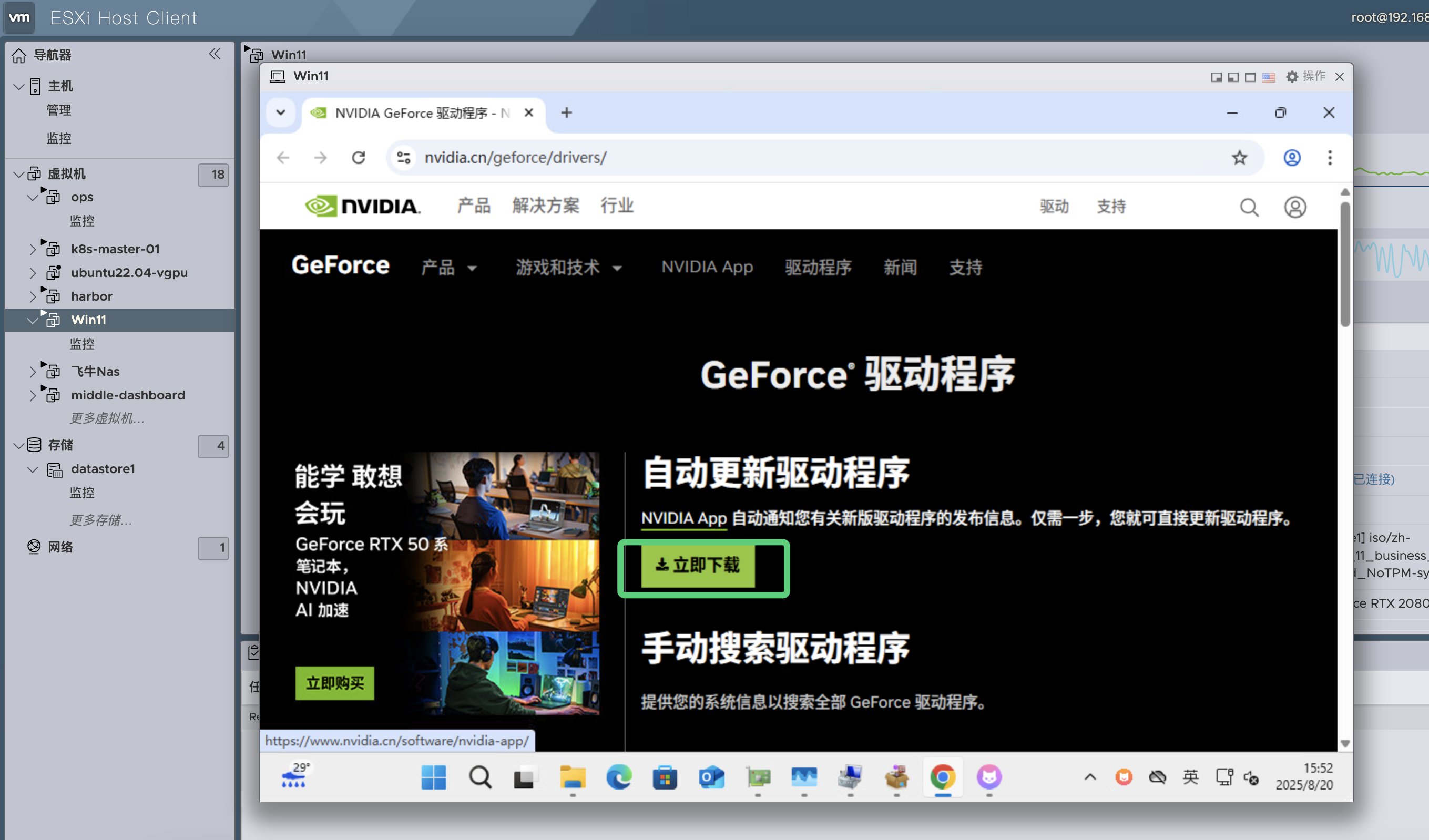Screen dimensions: 1429x840
Task: Switch input language via the 英 indicator
Action: (x=1191, y=777)
